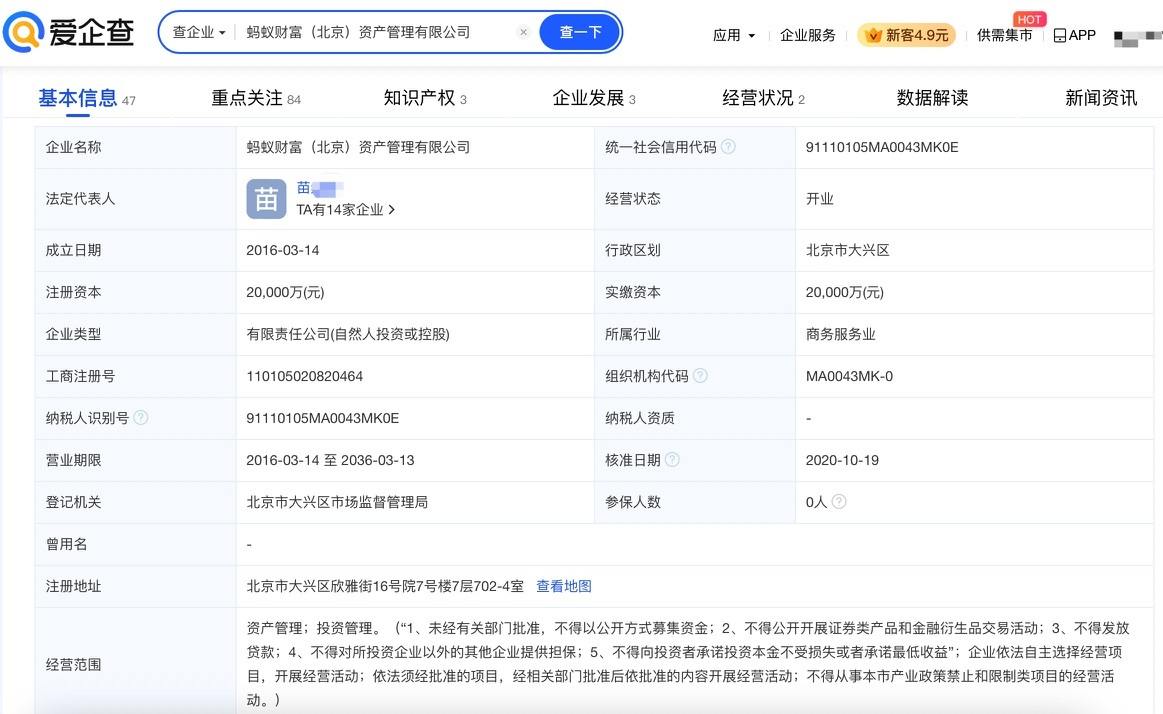Open 企业服务 in top navigation
Viewport: 1163px width, 714px height.
[x=808, y=35]
